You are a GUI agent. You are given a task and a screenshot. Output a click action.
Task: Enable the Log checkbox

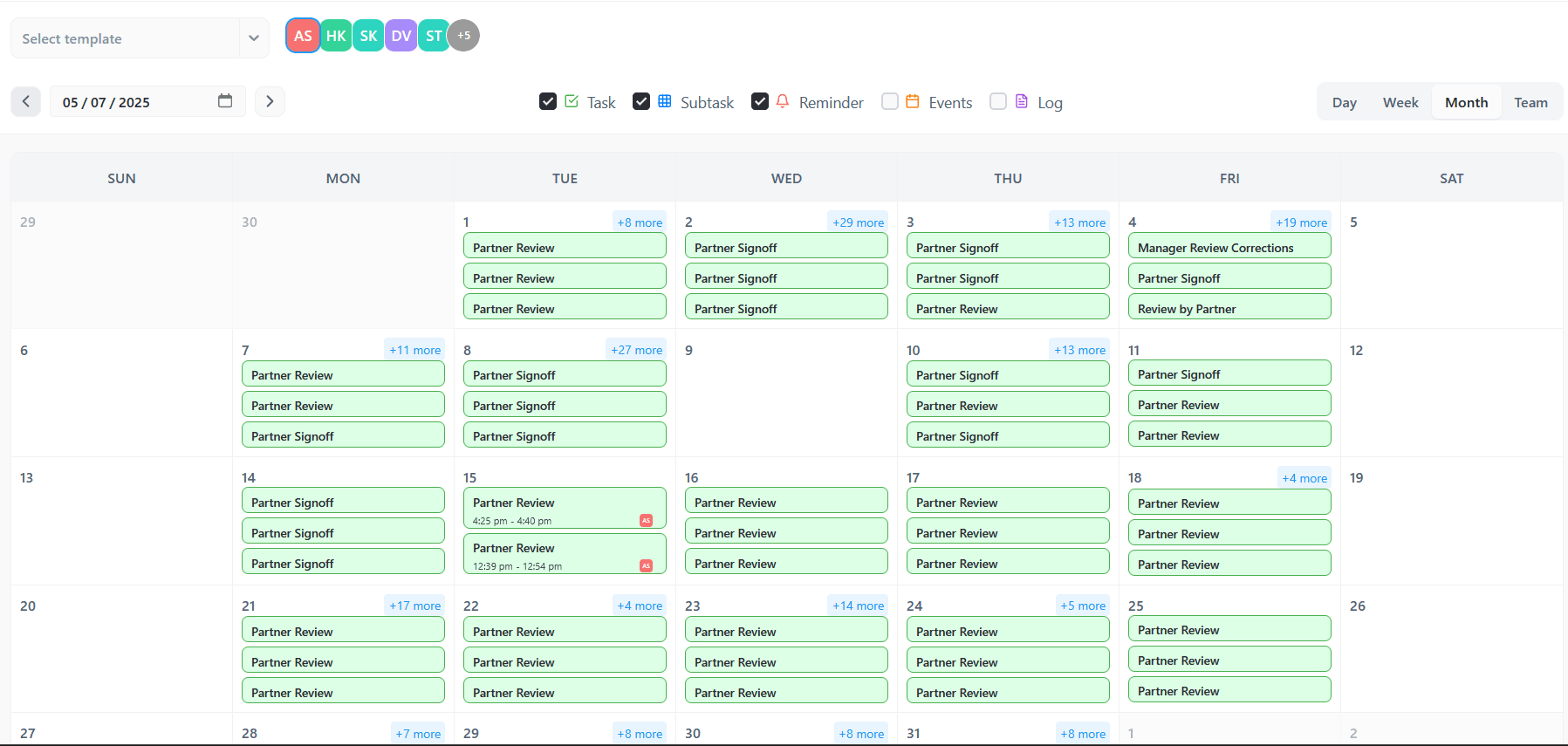998,102
